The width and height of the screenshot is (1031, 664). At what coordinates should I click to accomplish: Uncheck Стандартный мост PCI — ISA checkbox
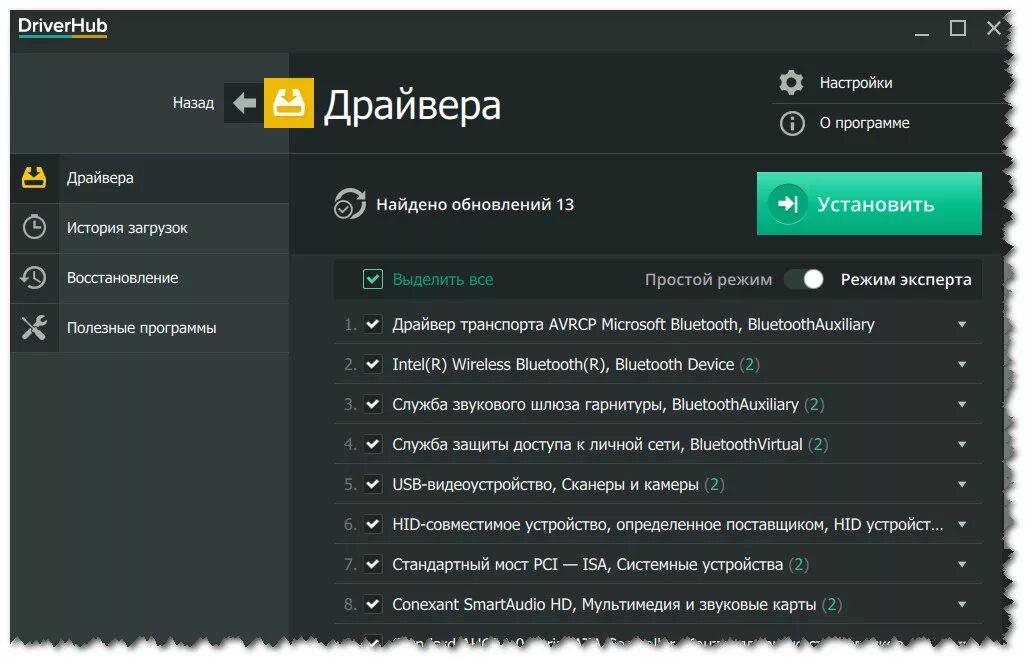click(373, 565)
